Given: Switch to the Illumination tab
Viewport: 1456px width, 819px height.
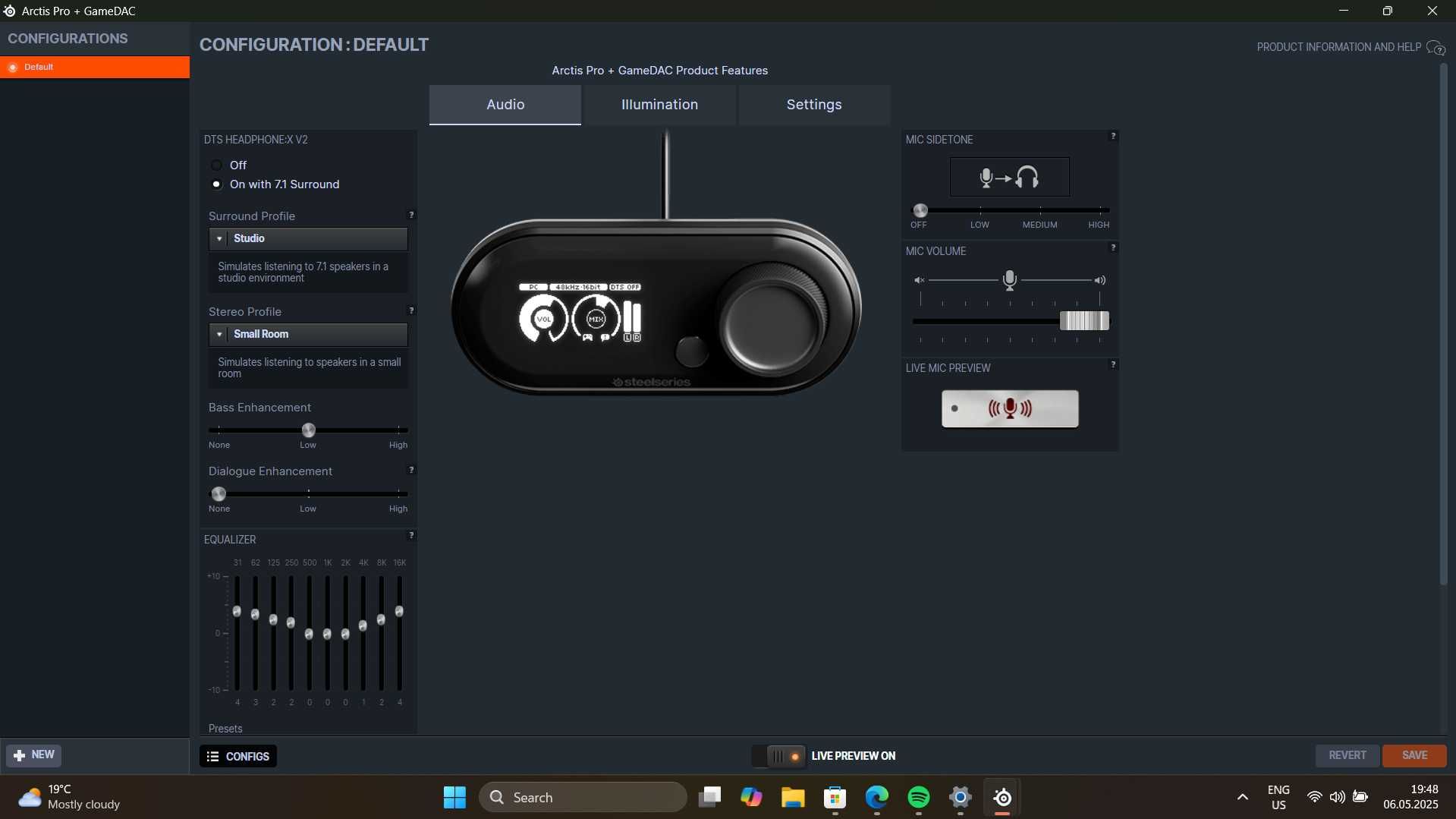Looking at the screenshot, I should [659, 105].
